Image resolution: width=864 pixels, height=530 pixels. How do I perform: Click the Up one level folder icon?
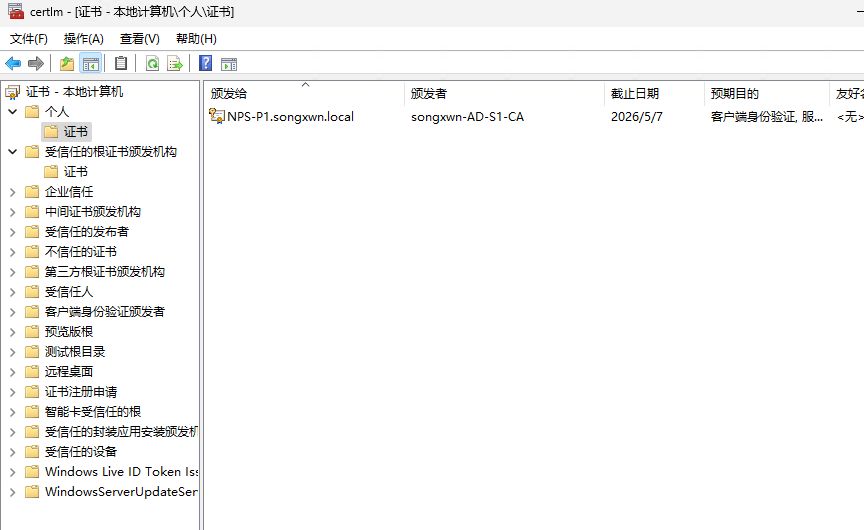67,64
